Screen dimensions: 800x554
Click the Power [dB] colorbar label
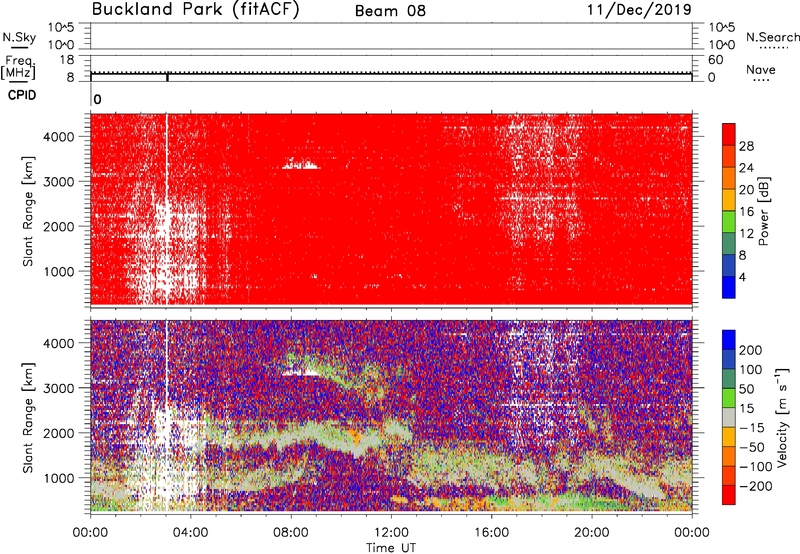(x=763, y=211)
